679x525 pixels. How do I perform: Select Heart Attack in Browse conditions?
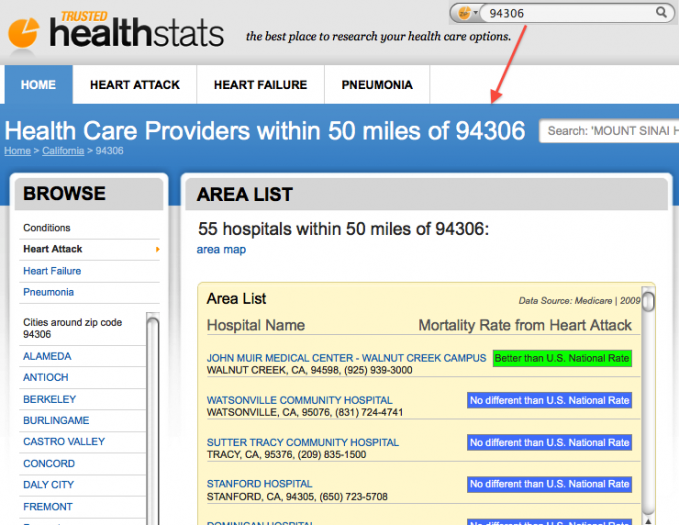pyautogui.click(x=52, y=249)
